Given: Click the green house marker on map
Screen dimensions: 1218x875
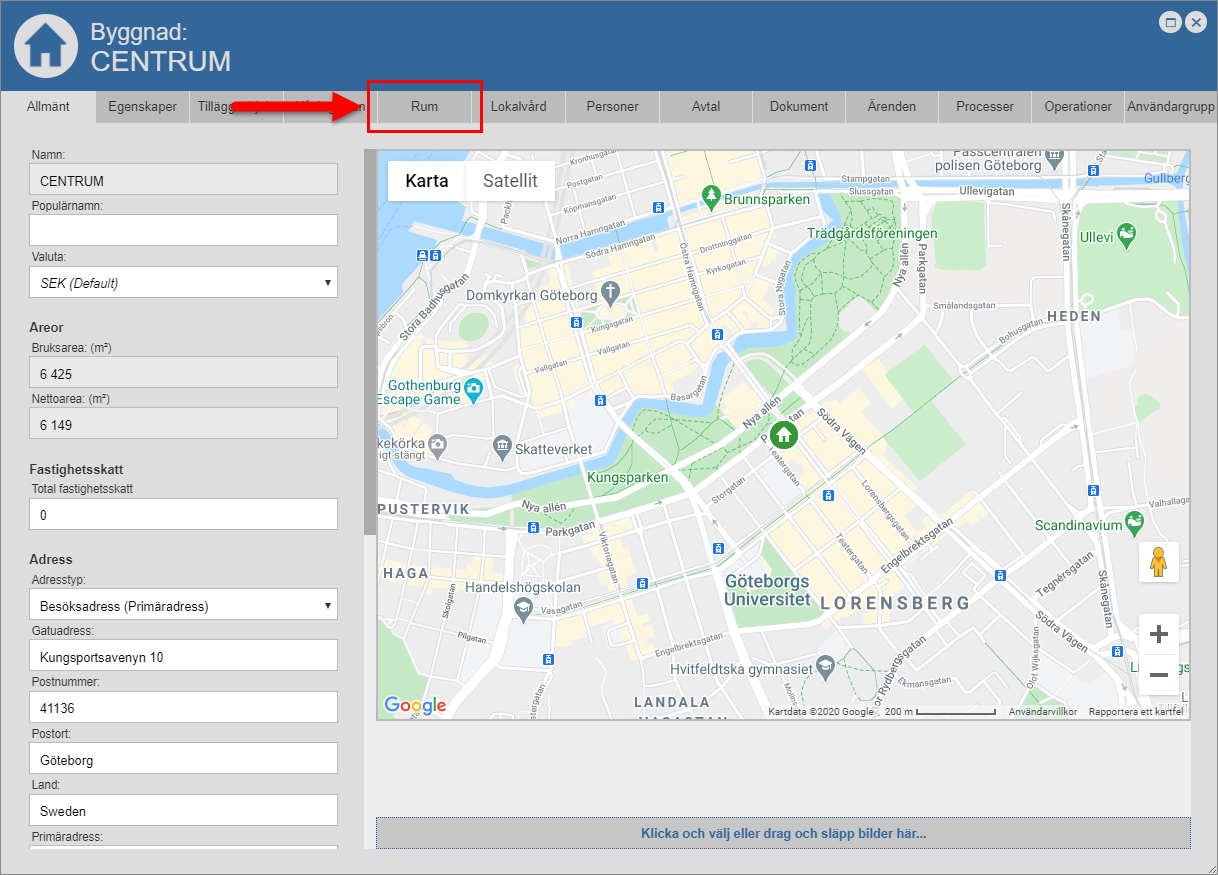Looking at the screenshot, I should 784,434.
